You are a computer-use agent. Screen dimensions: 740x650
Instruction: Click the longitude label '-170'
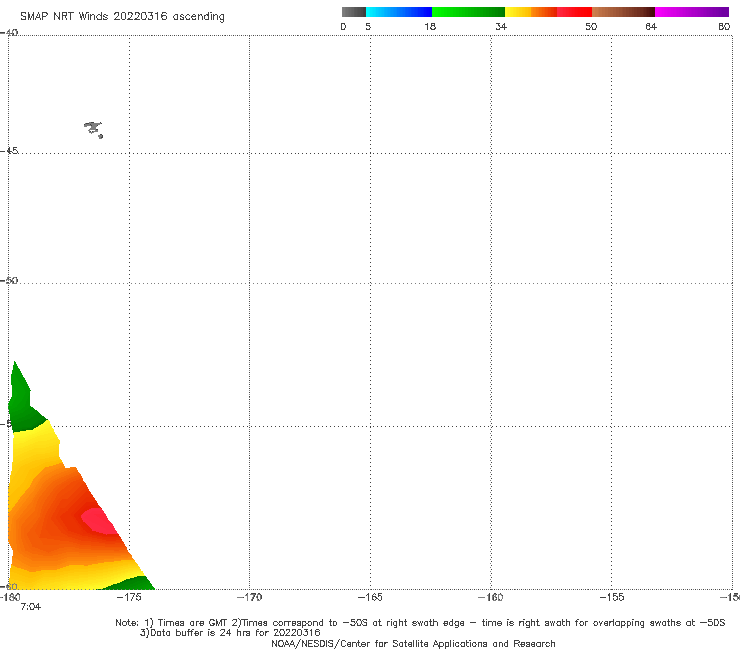[250, 597]
